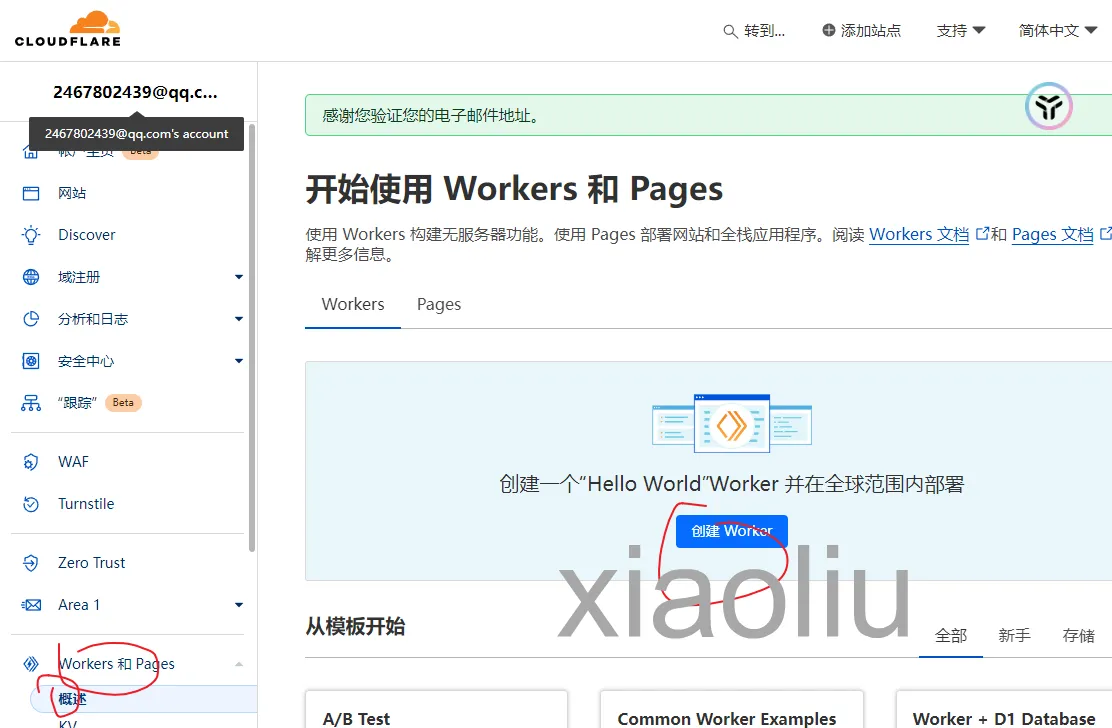Viewport: 1112px width, 728px height.
Task: Click the add site plus icon
Action: coord(828,30)
